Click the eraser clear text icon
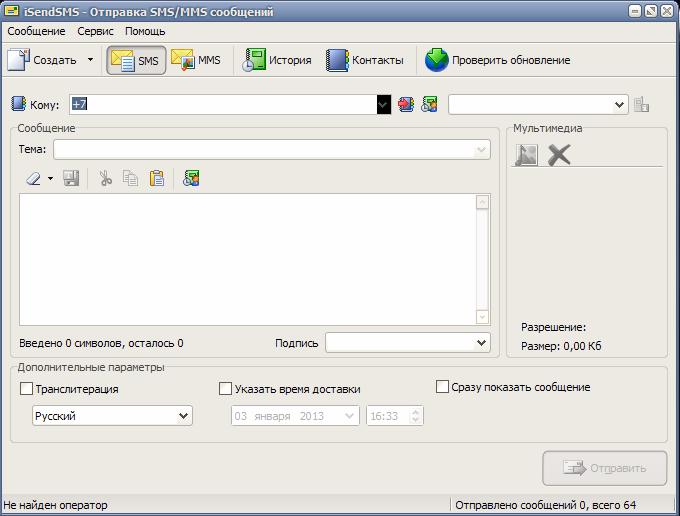 point(33,178)
